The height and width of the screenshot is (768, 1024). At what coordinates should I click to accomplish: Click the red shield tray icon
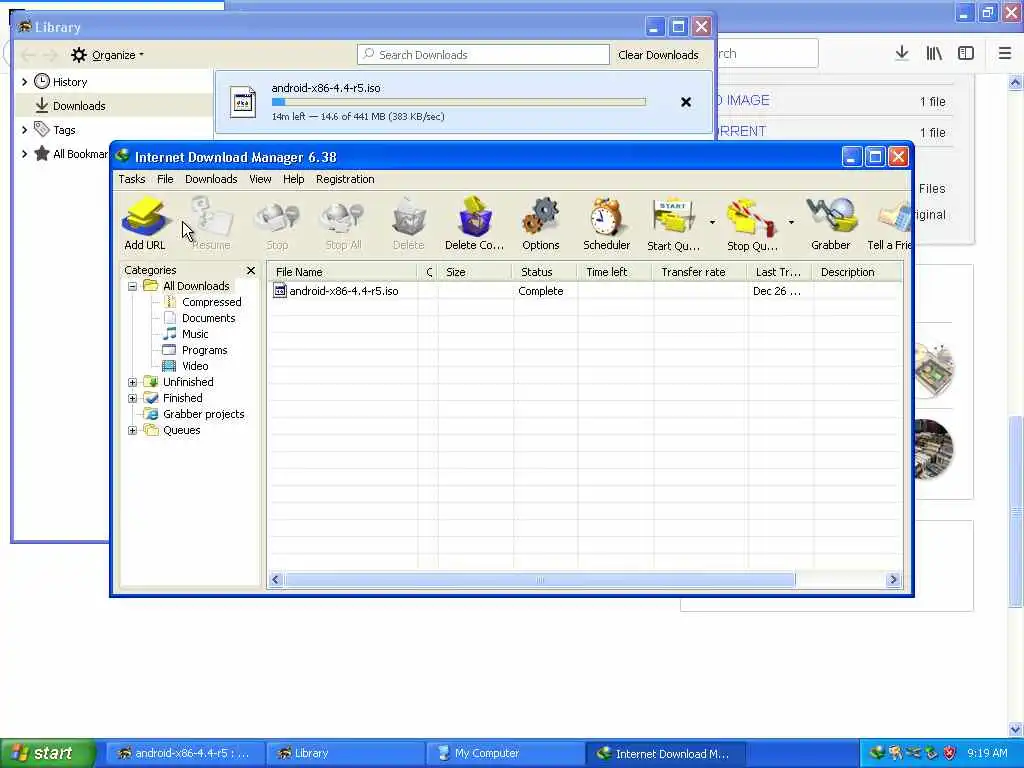tap(949, 754)
